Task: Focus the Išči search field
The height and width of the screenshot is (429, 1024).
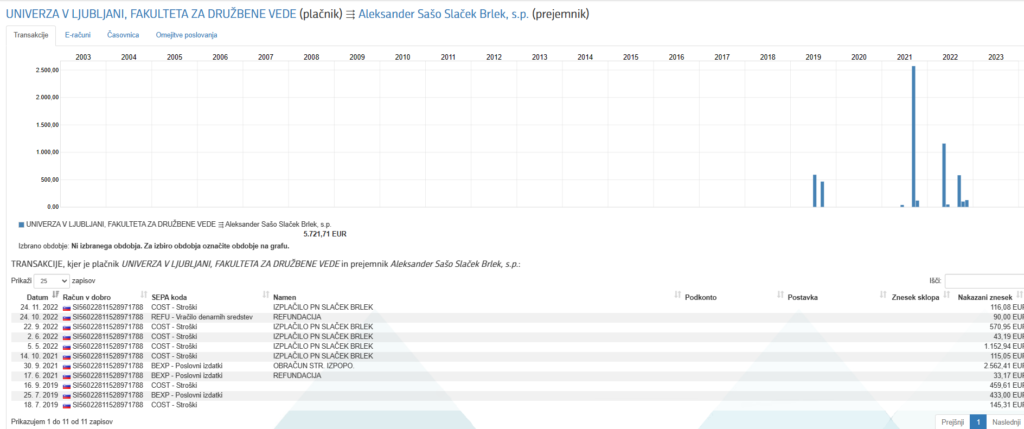Action: click(x=984, y=281)
